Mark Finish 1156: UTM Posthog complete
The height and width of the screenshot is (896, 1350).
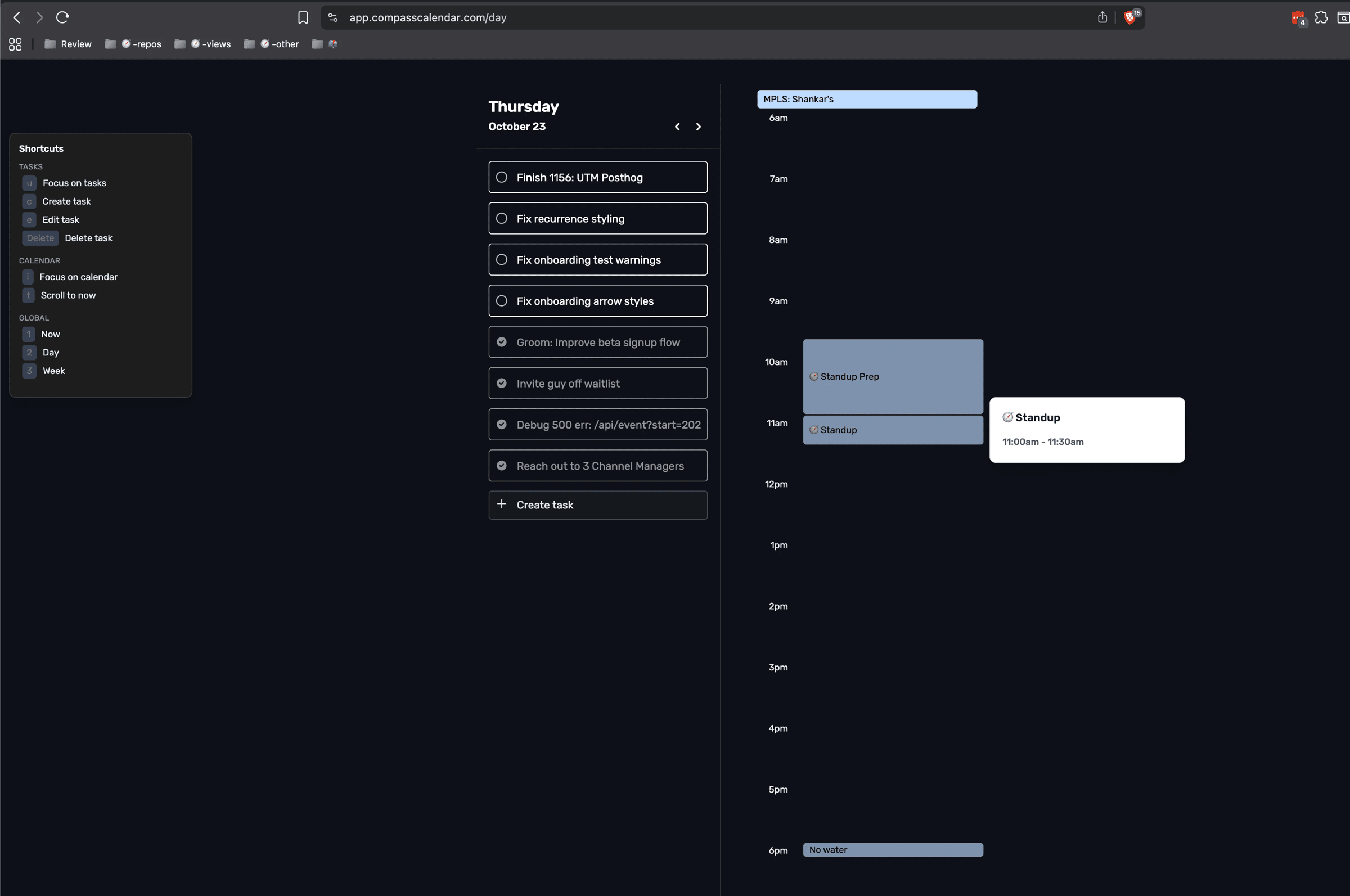point(502,177)
